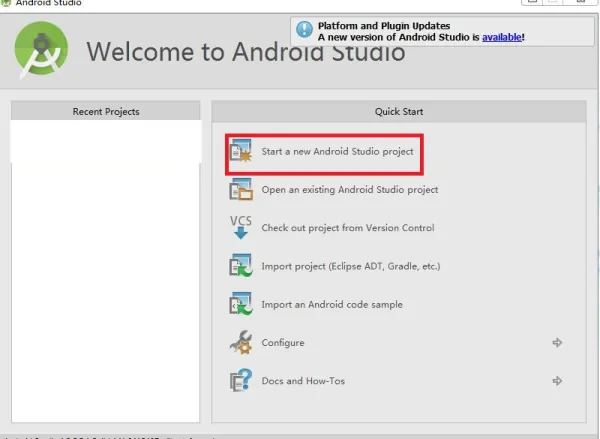The image size is (600, 439).
Task: Choose Import project (Eclipse ADT, Gradle, etc.)
Action: [x=351, y=266]
